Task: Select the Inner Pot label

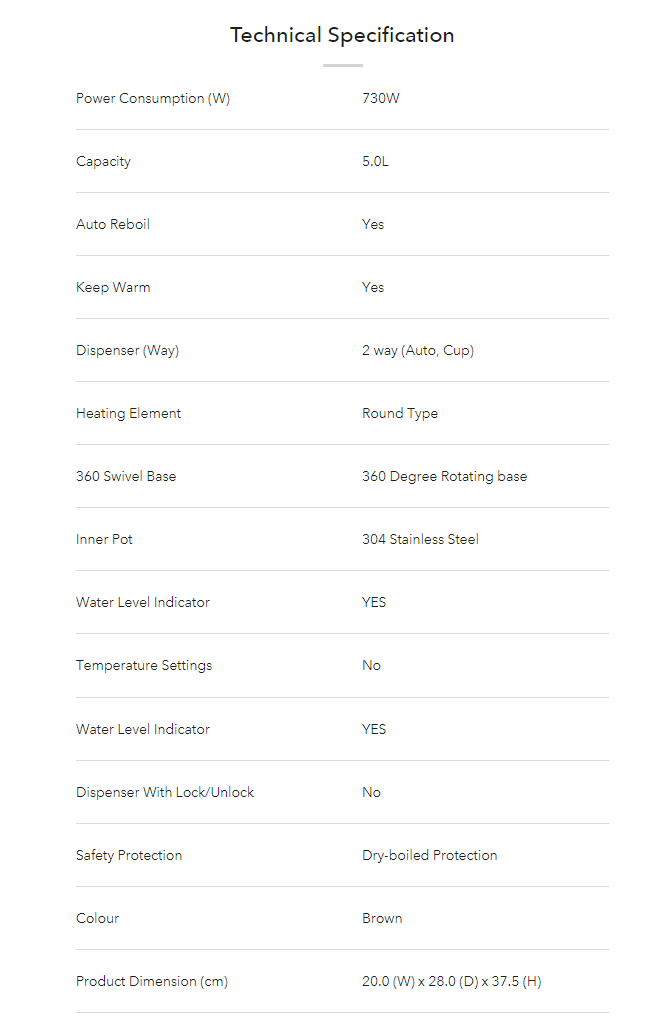Action: (104, 539)
